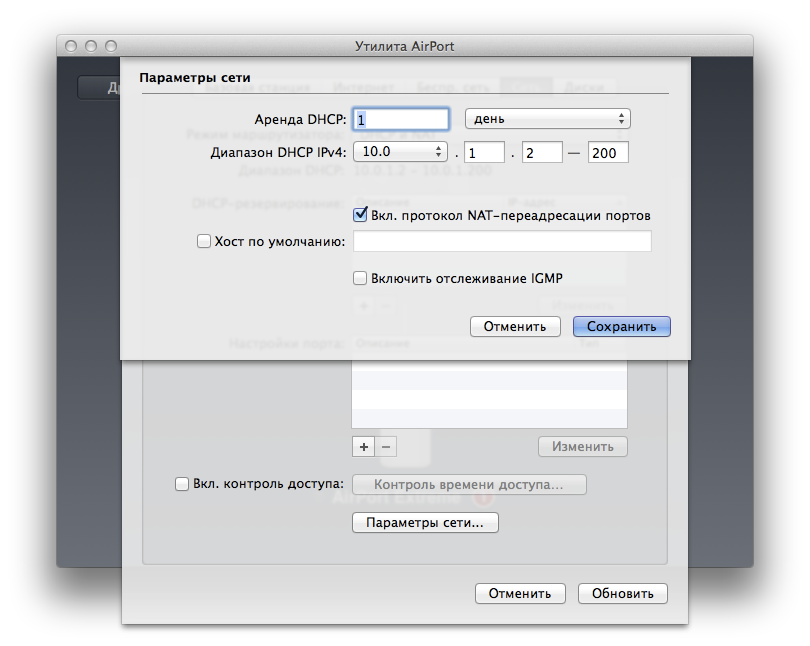Remove a port setting with the minus button
Image resolution: width=810 pixels, height=646 pixels.
click(x=386, y=447)
